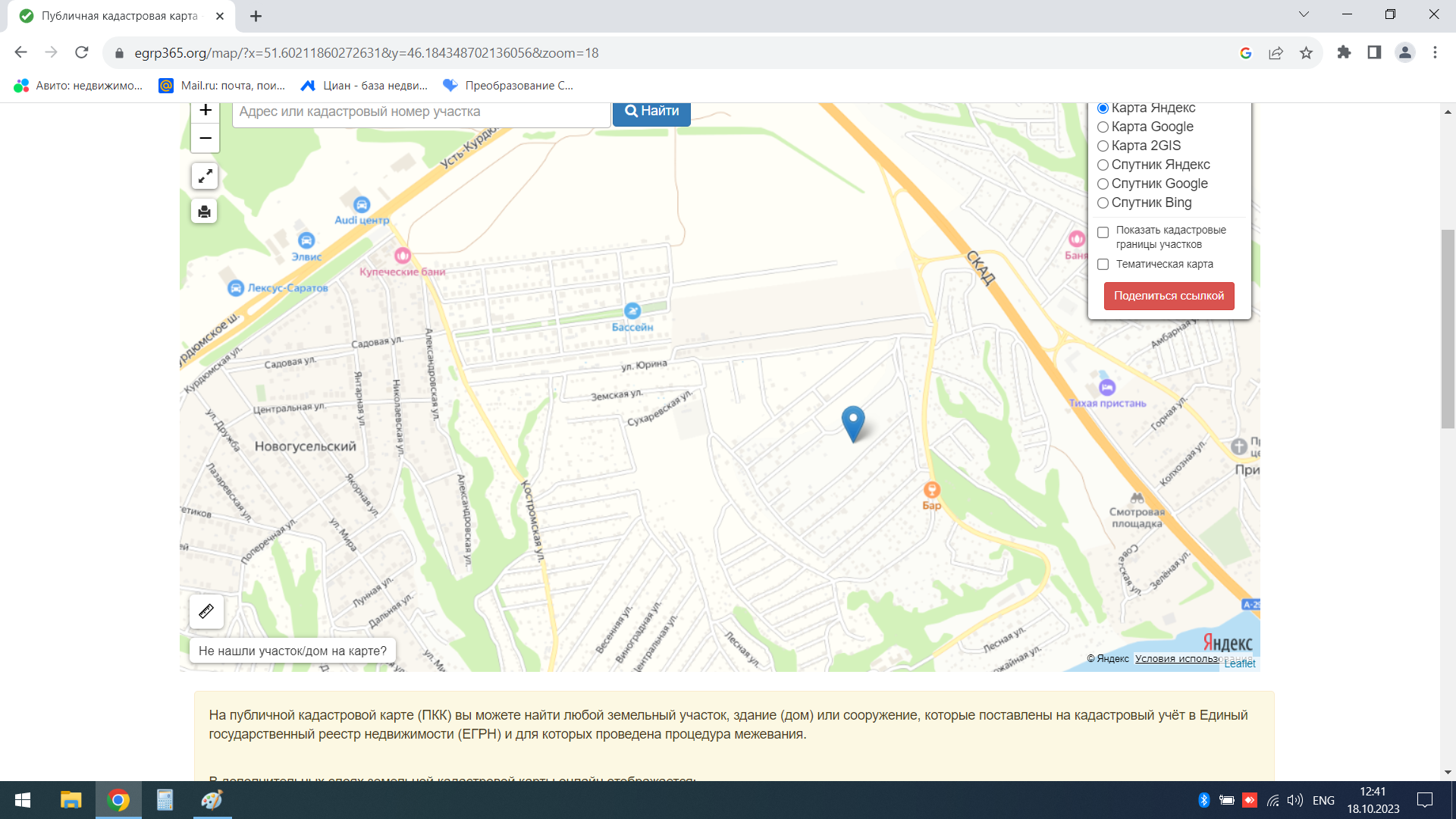Click the map zoom out minus button
The height and width of the screenshot is (819, 1456).
point(205,138)
